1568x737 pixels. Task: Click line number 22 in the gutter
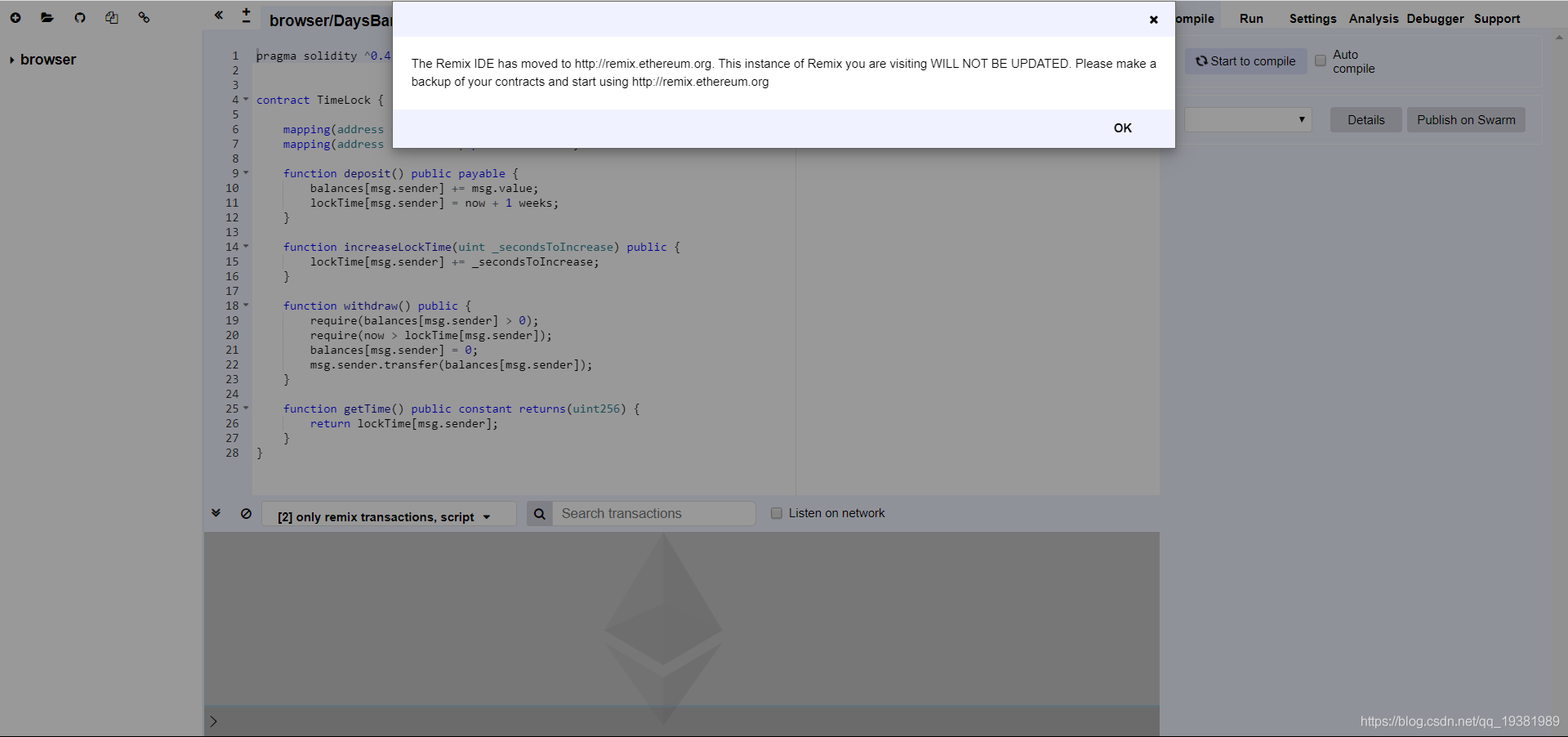(x=232, y=364)
